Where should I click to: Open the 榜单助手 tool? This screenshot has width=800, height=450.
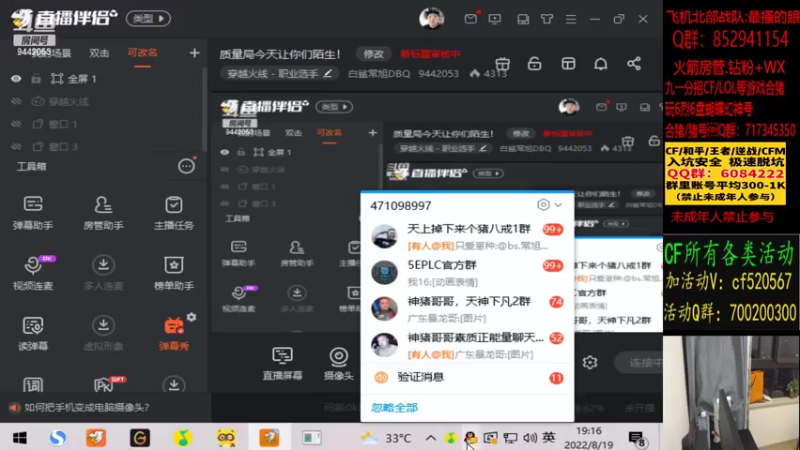[x=173, y=272]
